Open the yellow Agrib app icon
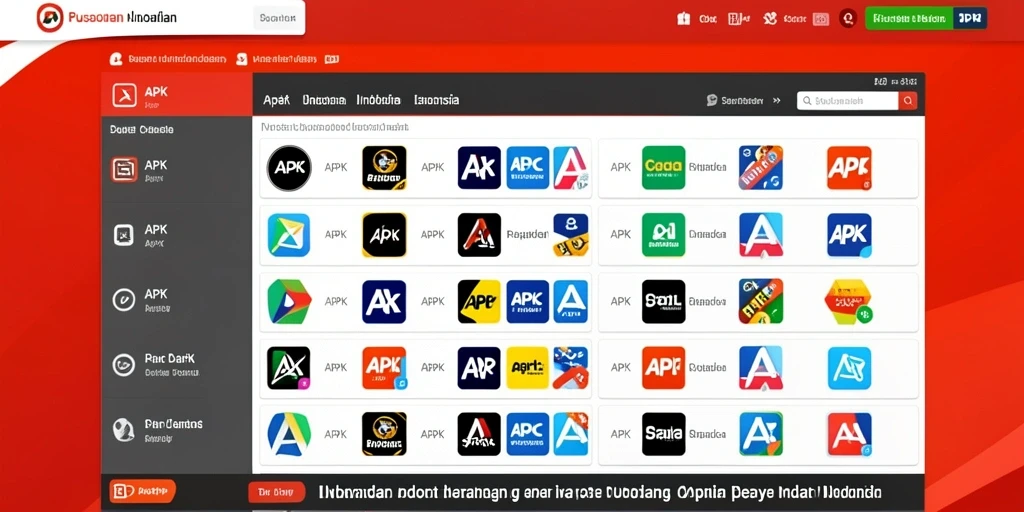1024x512 pixels. [x=528, y=368]
